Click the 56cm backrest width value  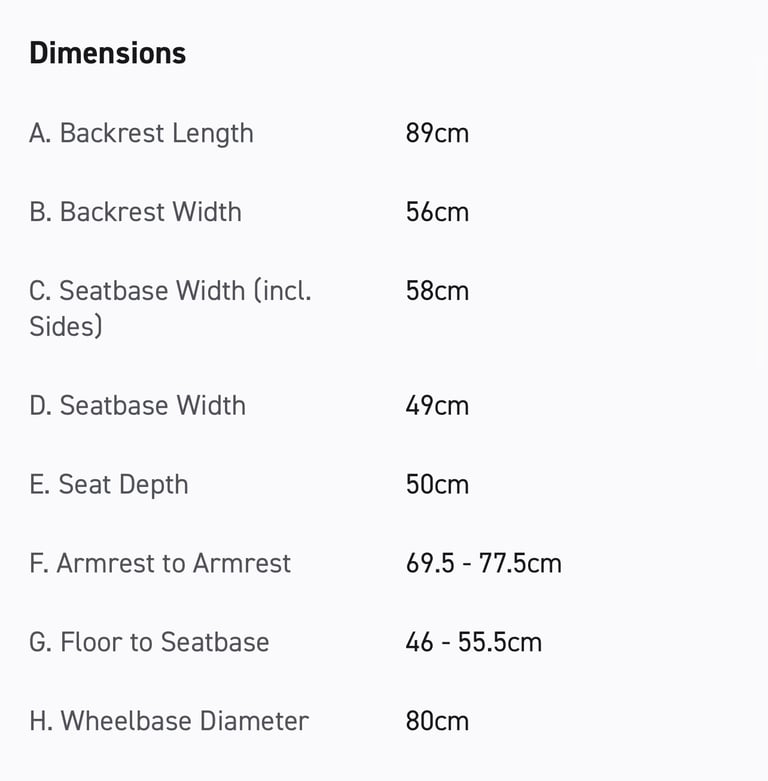pyautogui.click(x=437, y=212)
